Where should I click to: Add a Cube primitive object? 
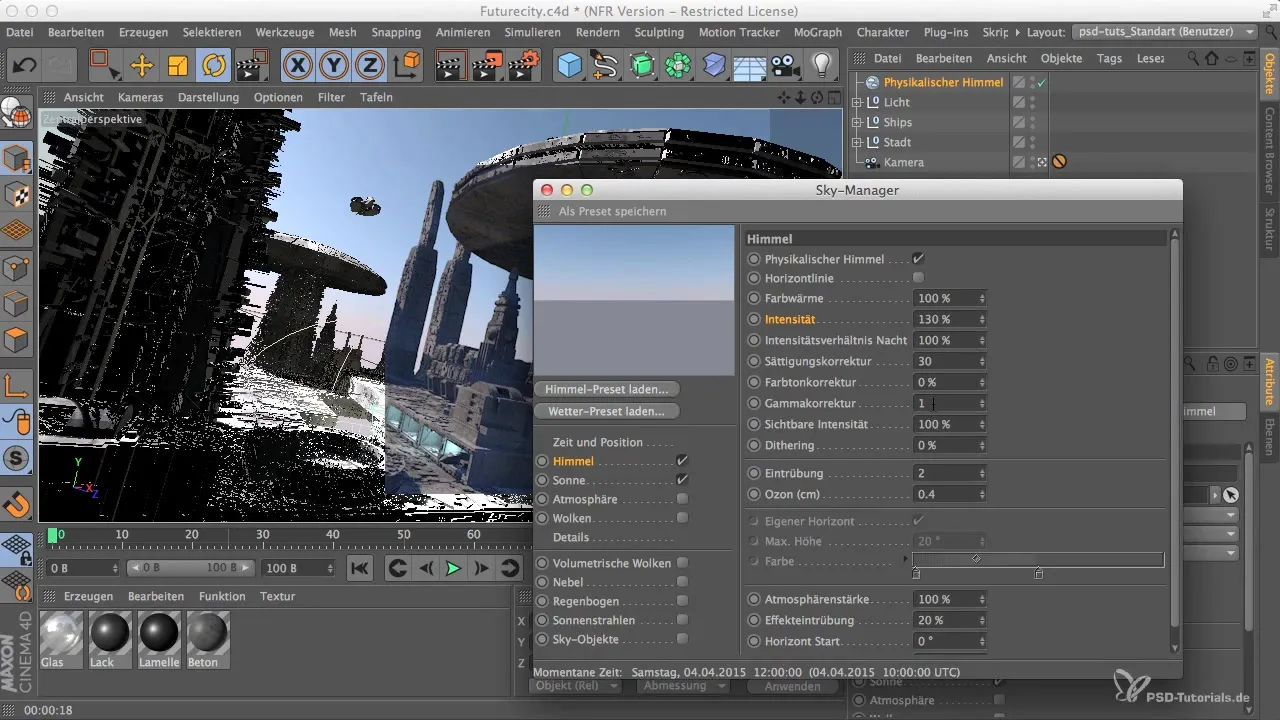pyautogui.click(x=570, y=66)
